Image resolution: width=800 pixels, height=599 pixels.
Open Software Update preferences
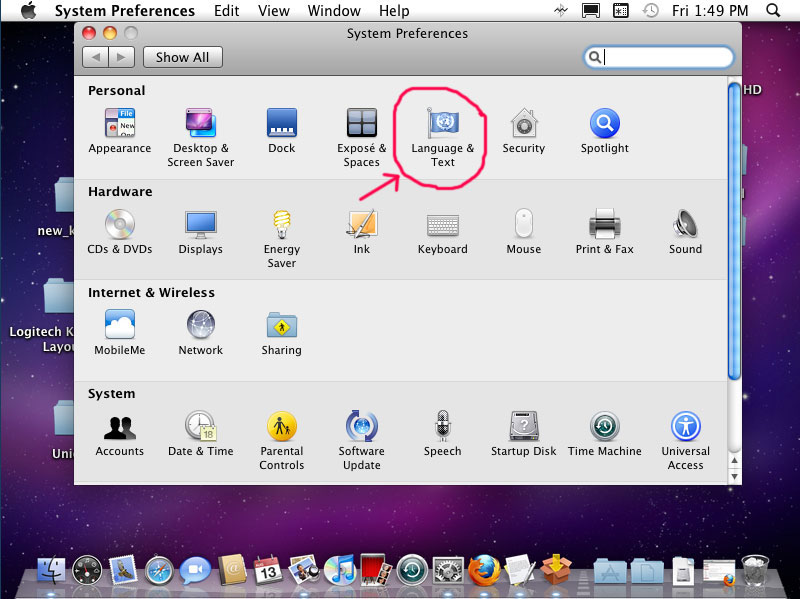(x=362, y=441)
